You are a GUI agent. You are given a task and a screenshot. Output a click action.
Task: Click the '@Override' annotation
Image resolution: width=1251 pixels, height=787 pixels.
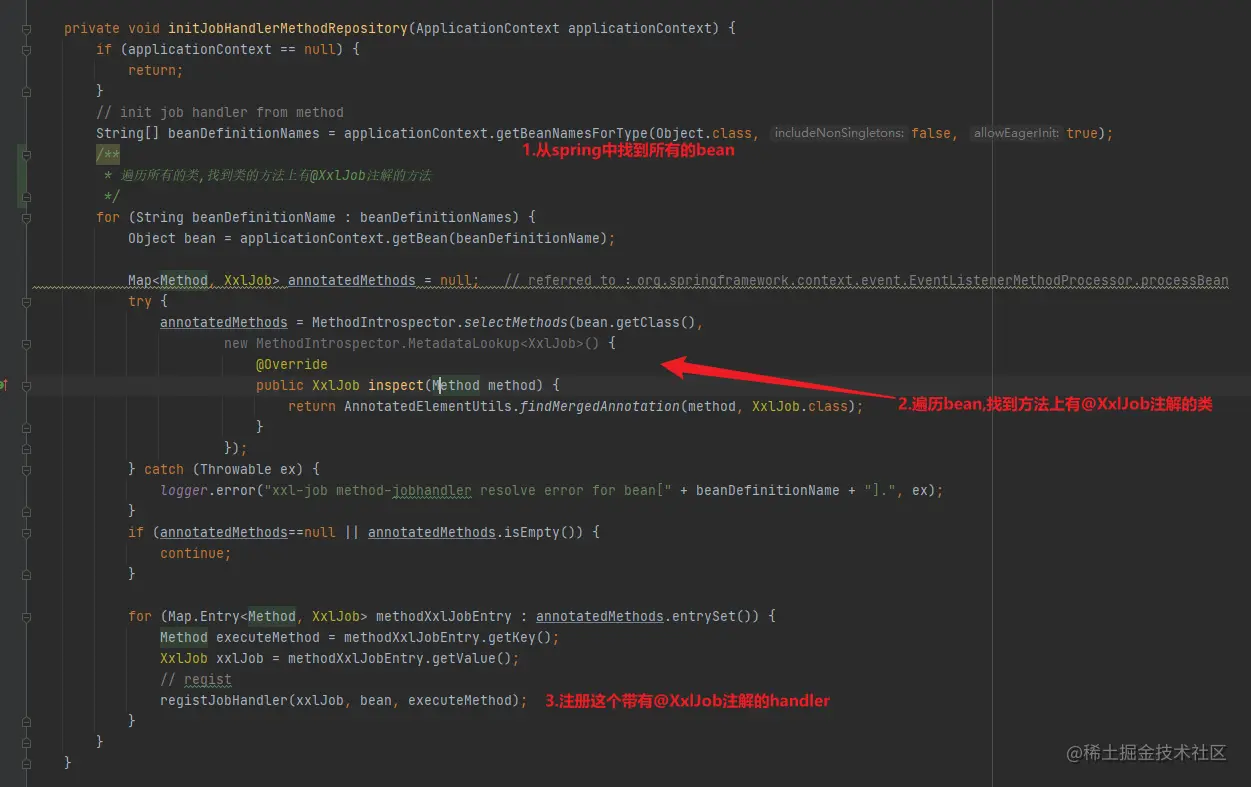[292, 364]
